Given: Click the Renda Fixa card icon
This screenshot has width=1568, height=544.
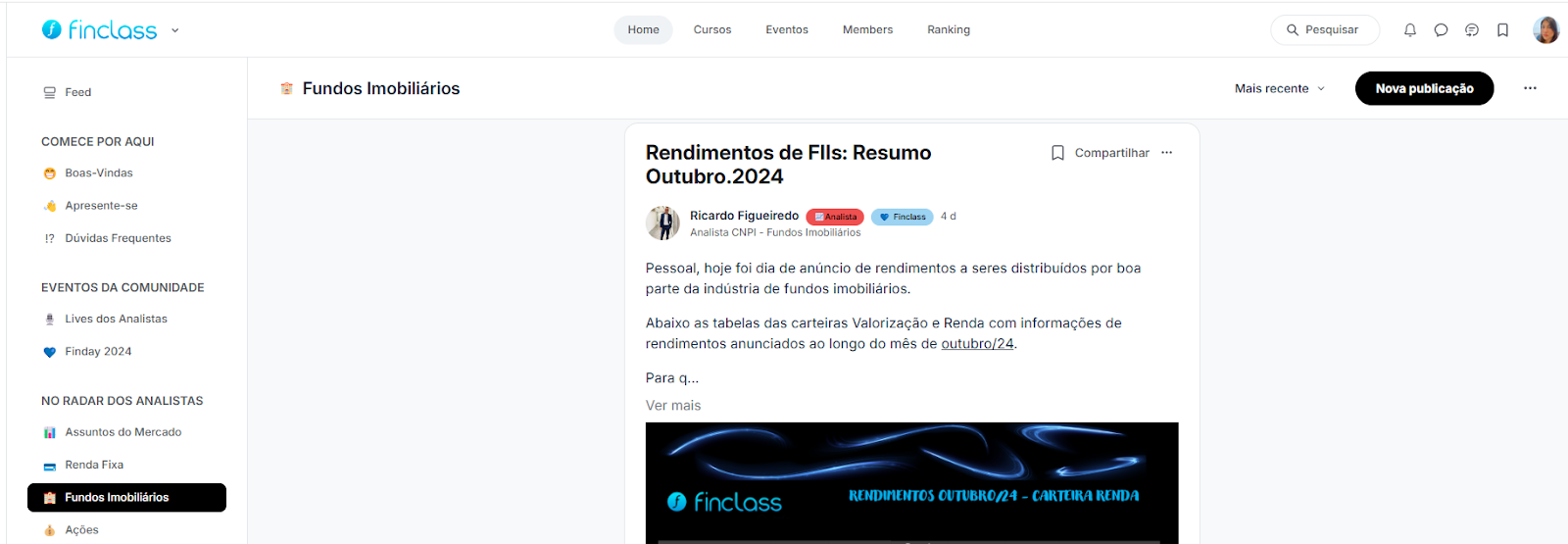Looking at the screenshot, I should (x=49, y=466).
